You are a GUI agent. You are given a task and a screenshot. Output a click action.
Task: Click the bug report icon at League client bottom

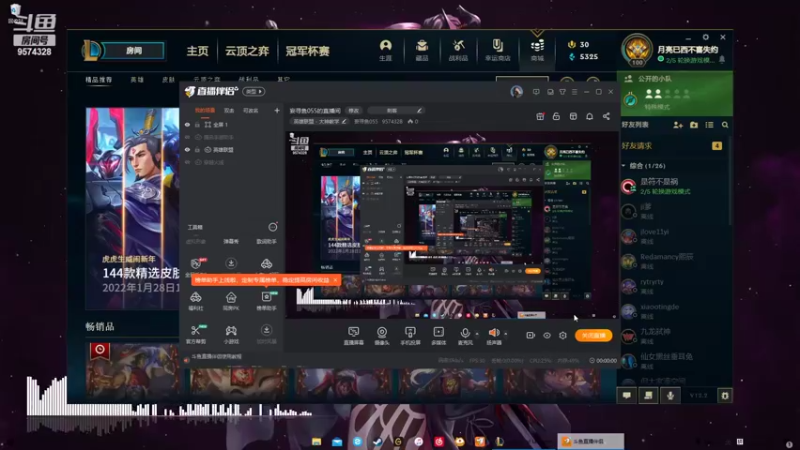(724, 395)
